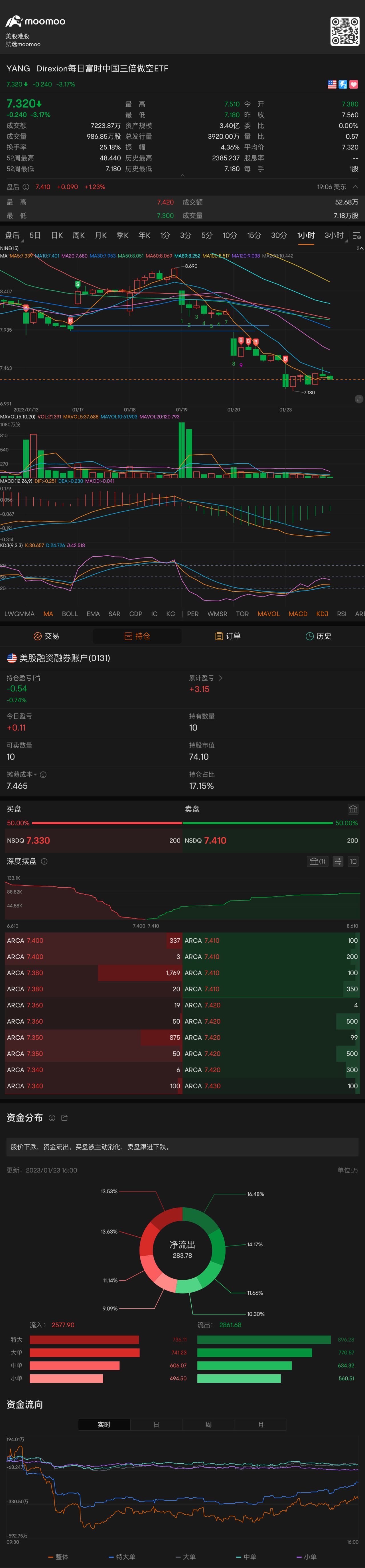The height and width of the screenshot is (1568, 365).
Task: Open the 订单 orders tab
Action: click(228, 636)
